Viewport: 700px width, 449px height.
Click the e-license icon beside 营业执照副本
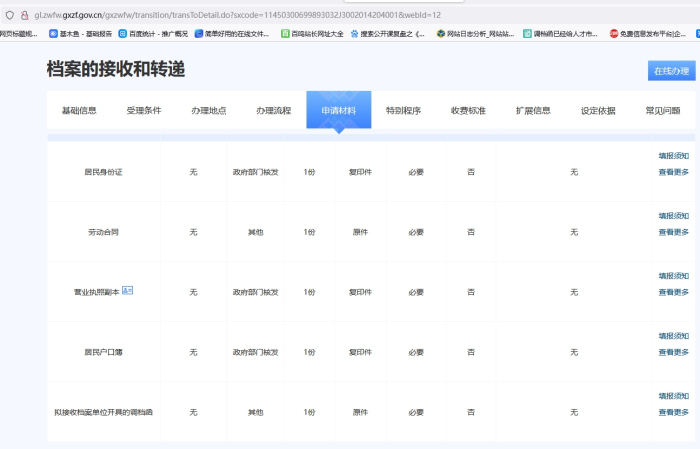click(x=127, y=291)
